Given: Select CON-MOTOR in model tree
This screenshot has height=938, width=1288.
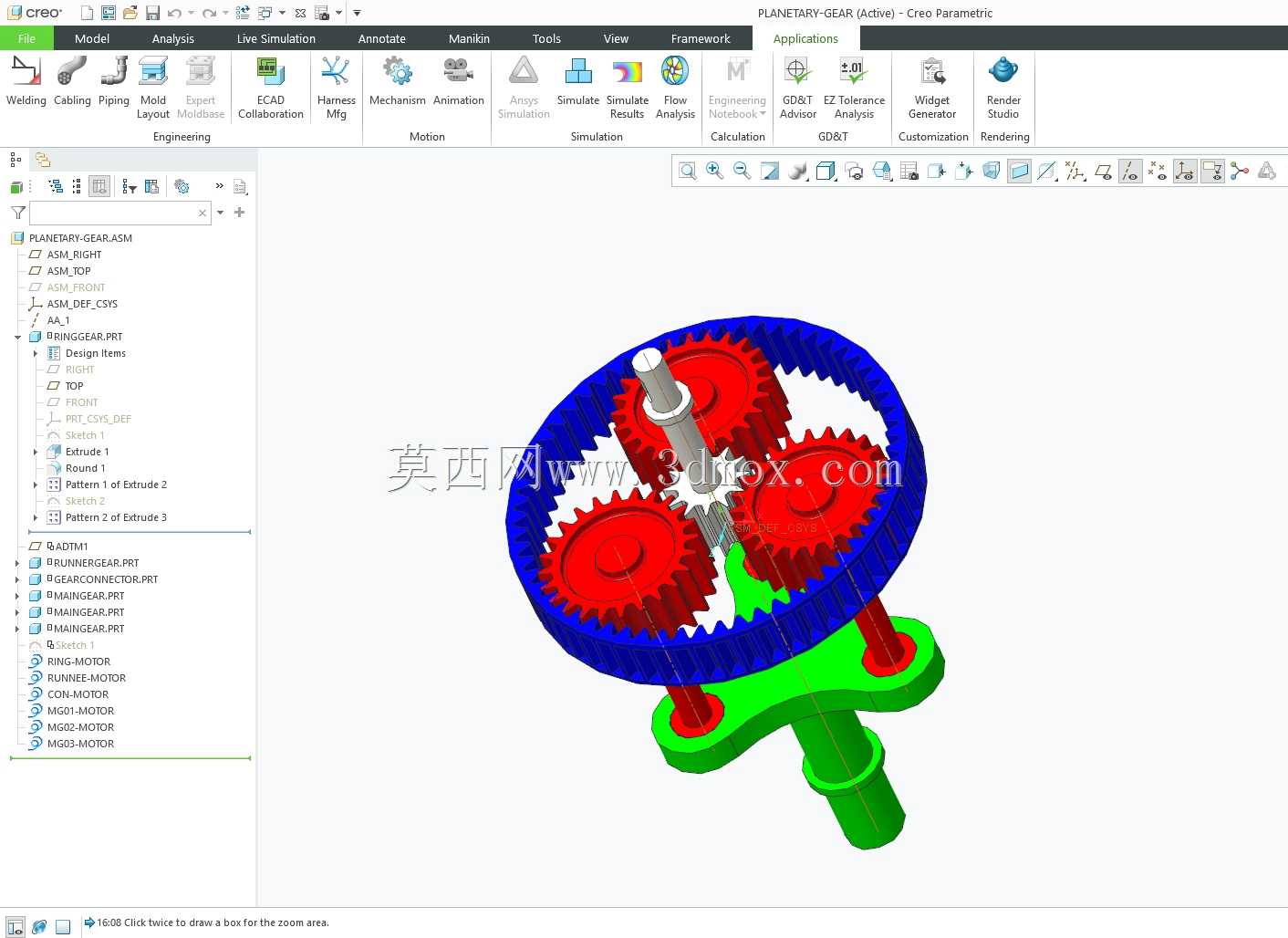Looking at the screenshot, I should pyautogui.click(x=78, y=694).
